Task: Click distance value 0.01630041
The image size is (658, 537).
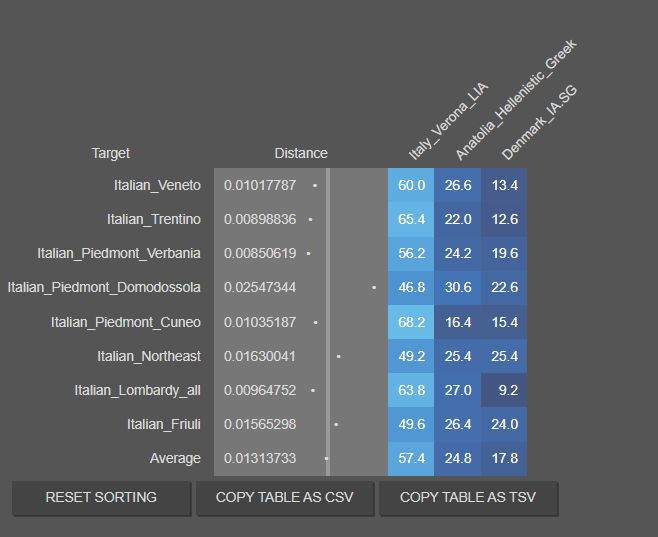Action: [260, 356]
